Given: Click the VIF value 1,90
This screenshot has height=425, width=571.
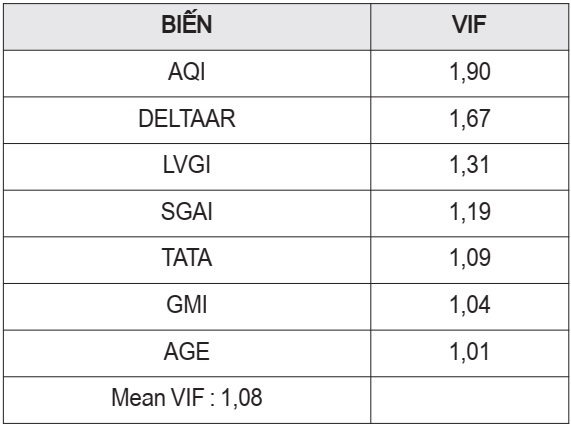Looking at the screenshot, I should [x=470, y=72].
